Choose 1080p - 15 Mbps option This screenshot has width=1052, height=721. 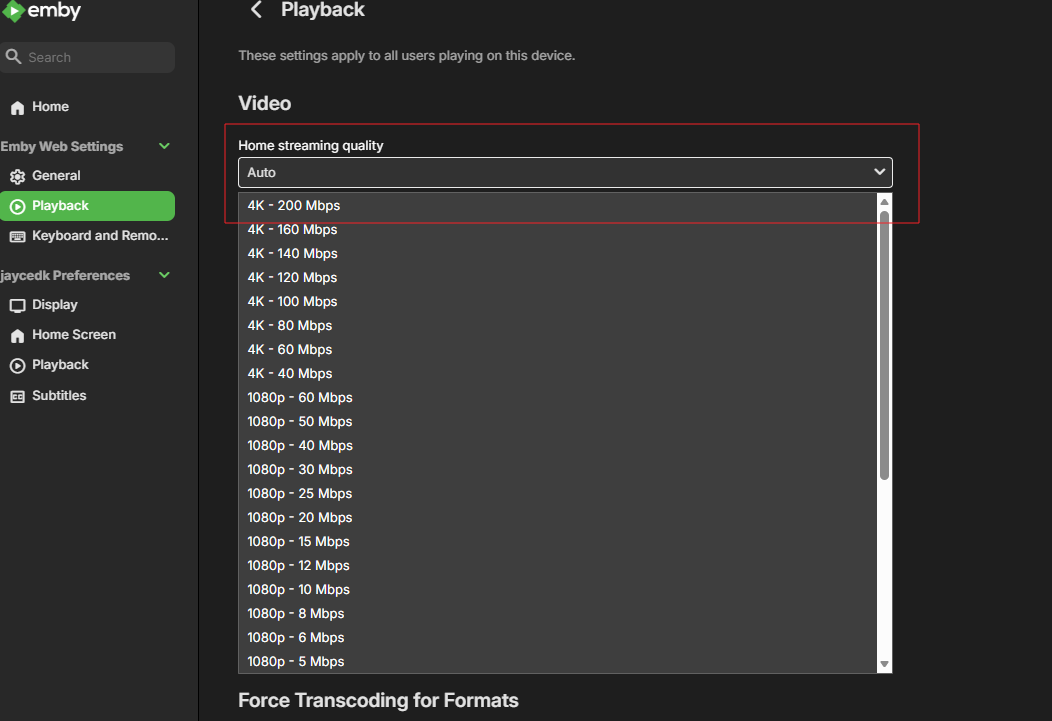coord(558,542)
